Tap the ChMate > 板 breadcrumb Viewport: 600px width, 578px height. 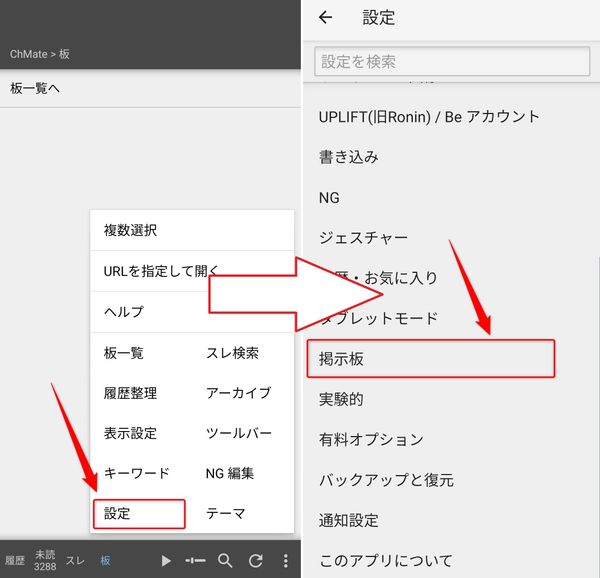pos(40,54)
